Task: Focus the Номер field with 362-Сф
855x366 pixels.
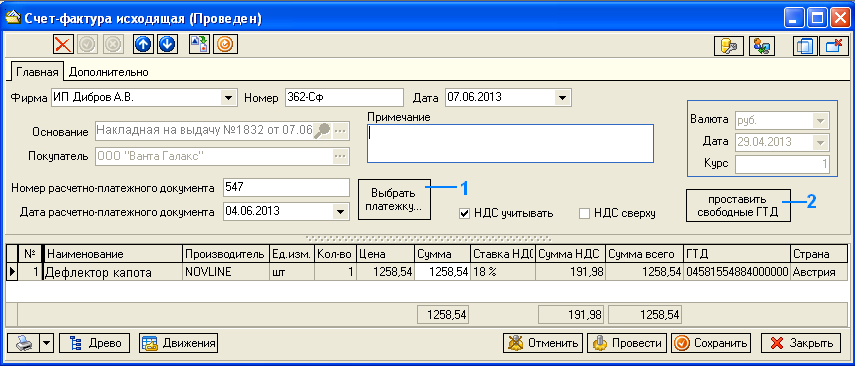Action: click(x=344, y=98)
